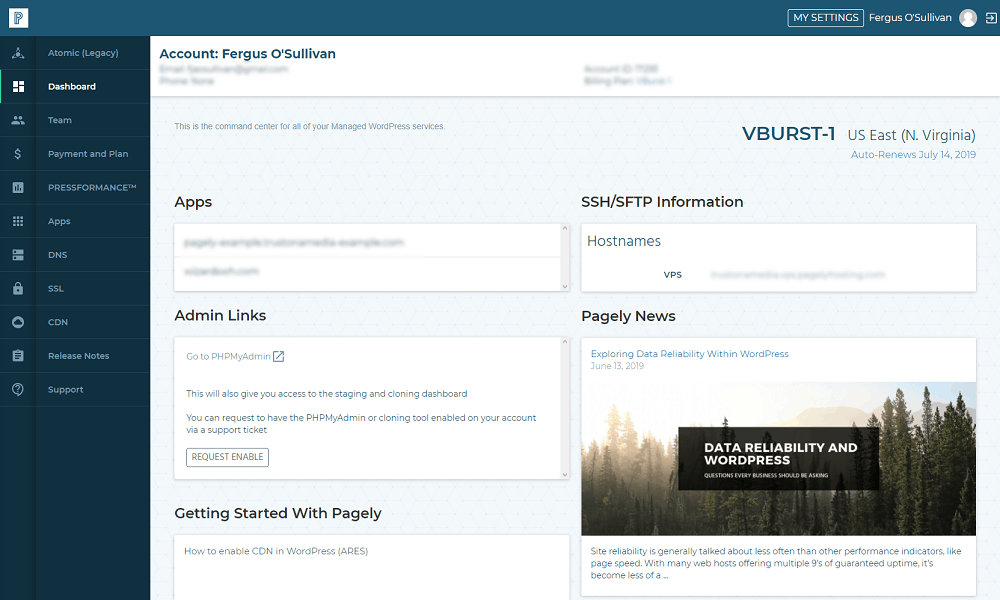Click the Apps list scroll-down arrow
This screenshot has height=600, width=1000.
[564, 286]
